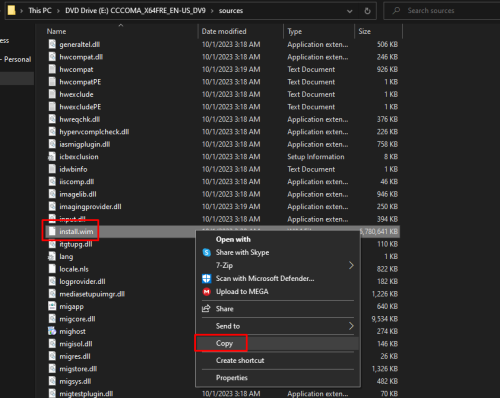Viewport: 500px width, 398px height.
Task: Sort files by Name column header
Action: (56, 31)
